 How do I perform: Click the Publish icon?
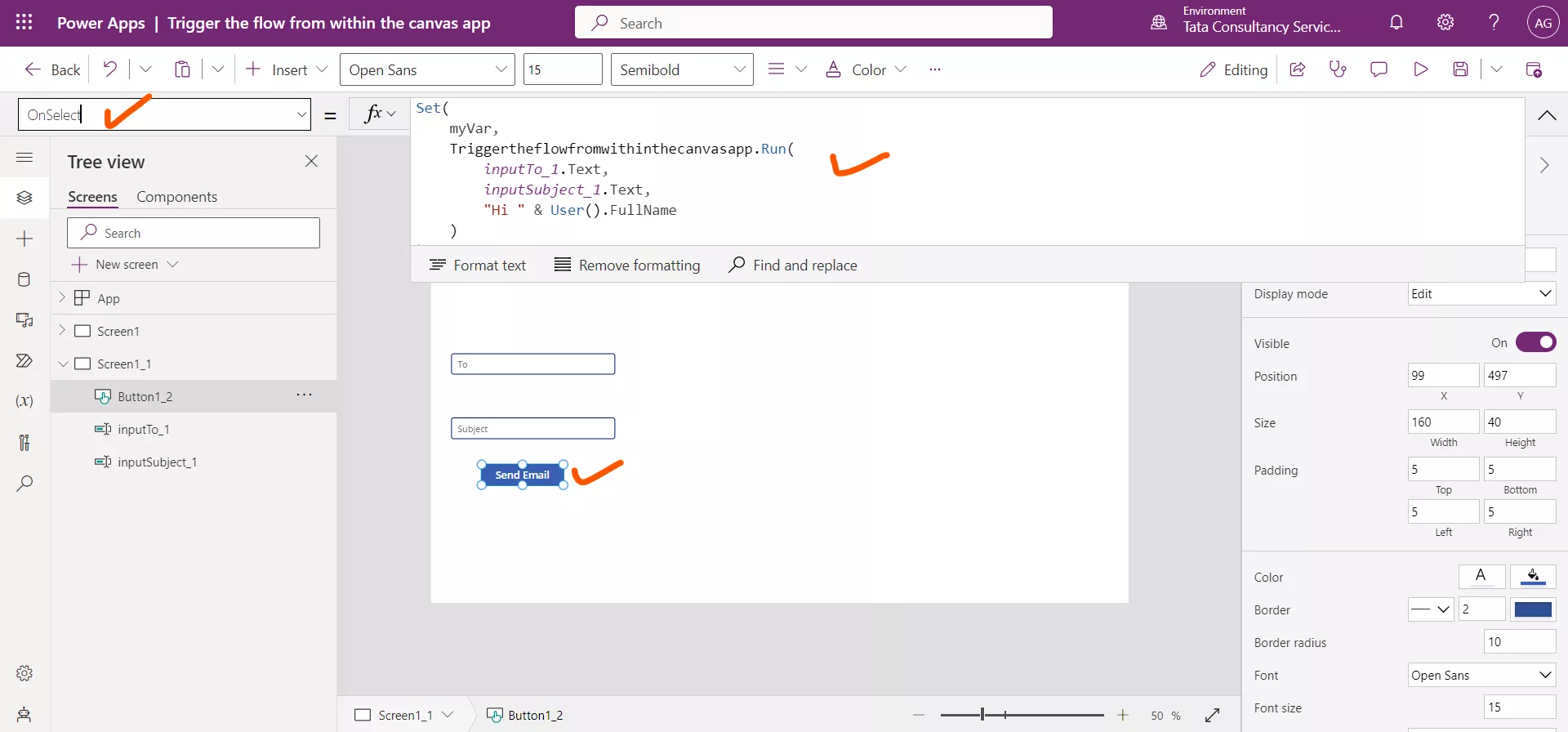(x=1534, y=69)
